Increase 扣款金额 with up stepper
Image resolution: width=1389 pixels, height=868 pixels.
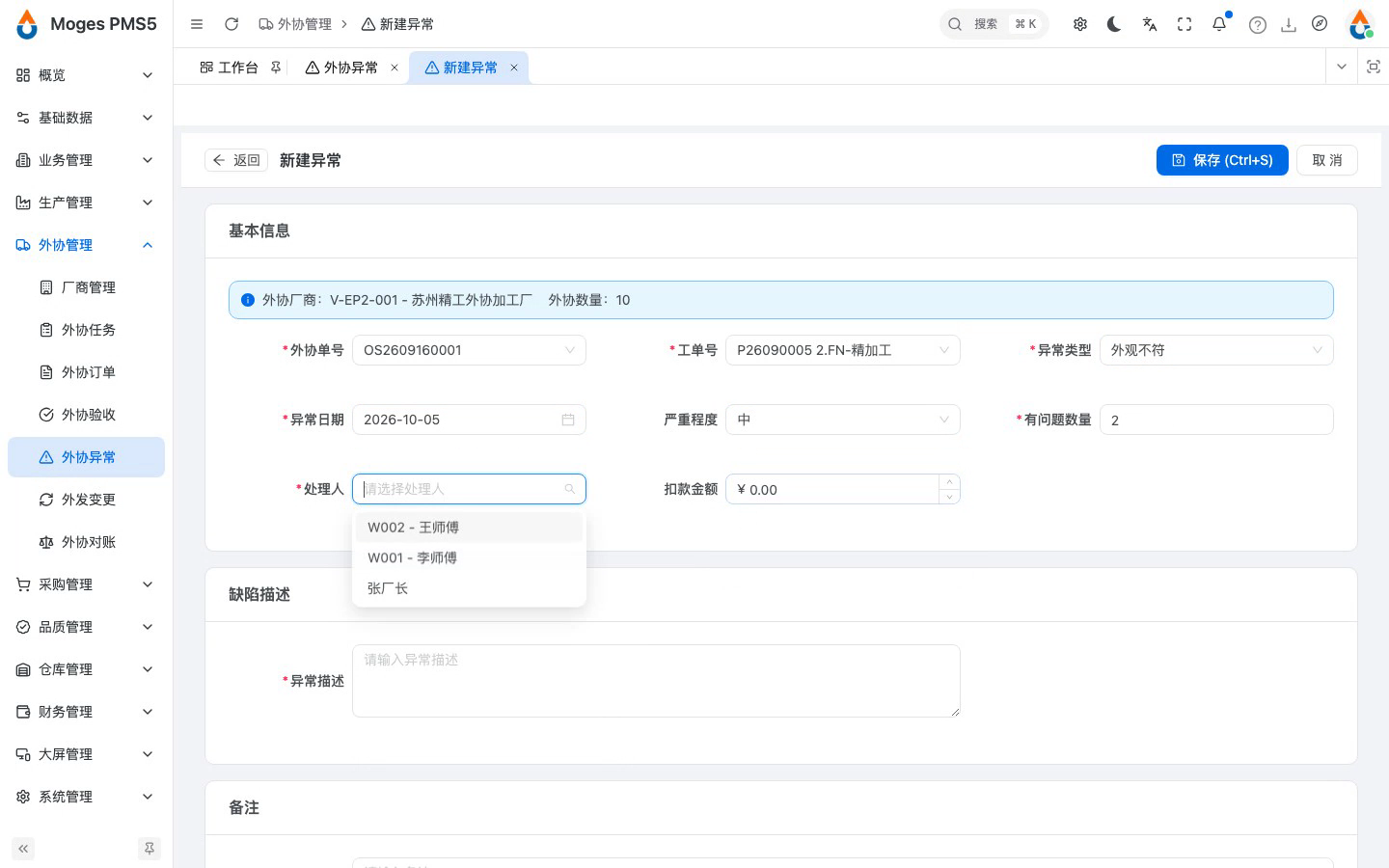click(949, 481)
